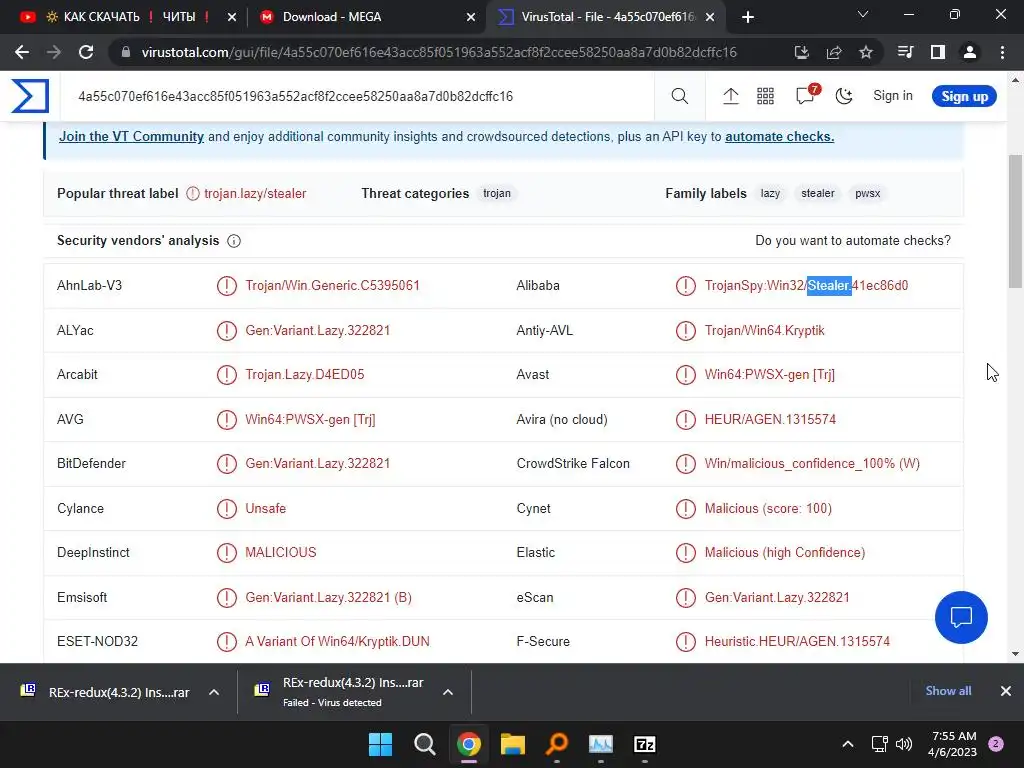Click the Sign in link
This screenshot has height=768, width=1024.
click(893, 96)
